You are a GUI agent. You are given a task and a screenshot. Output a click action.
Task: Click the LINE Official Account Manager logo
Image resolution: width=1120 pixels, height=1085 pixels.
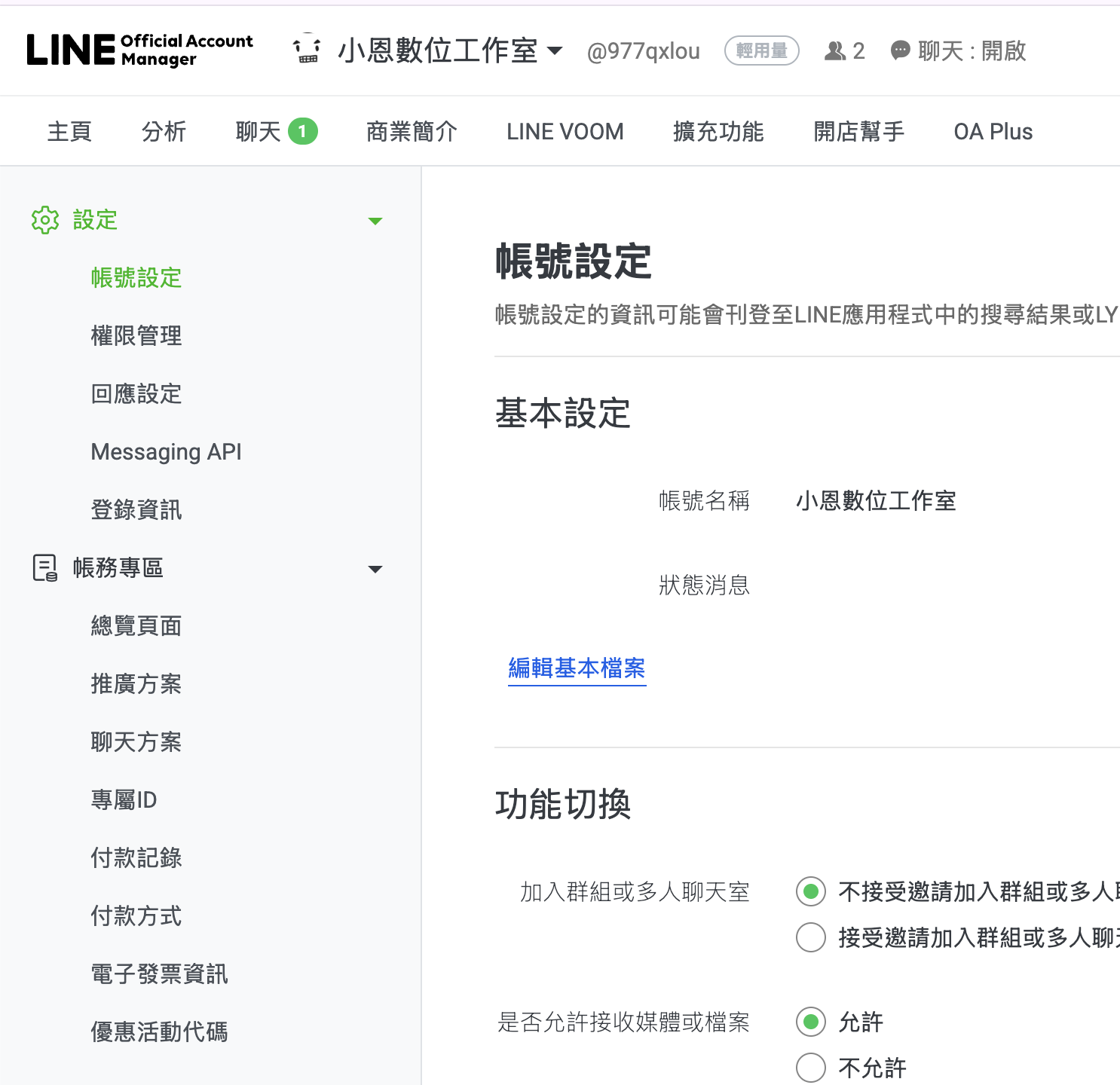click(139, 50)
